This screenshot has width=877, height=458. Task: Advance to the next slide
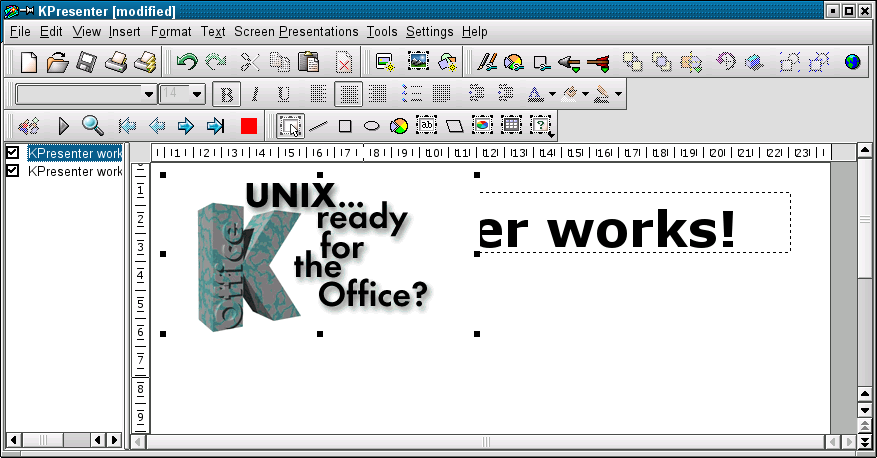tap(186, 126)
